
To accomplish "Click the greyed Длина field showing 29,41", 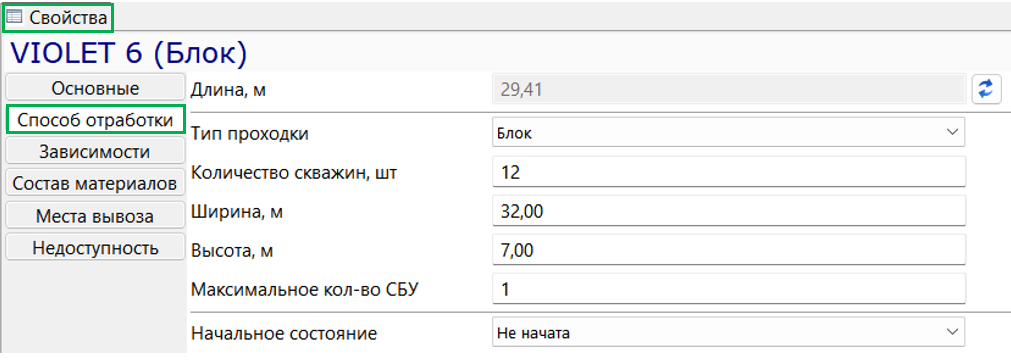I will [x=729, y=89].
